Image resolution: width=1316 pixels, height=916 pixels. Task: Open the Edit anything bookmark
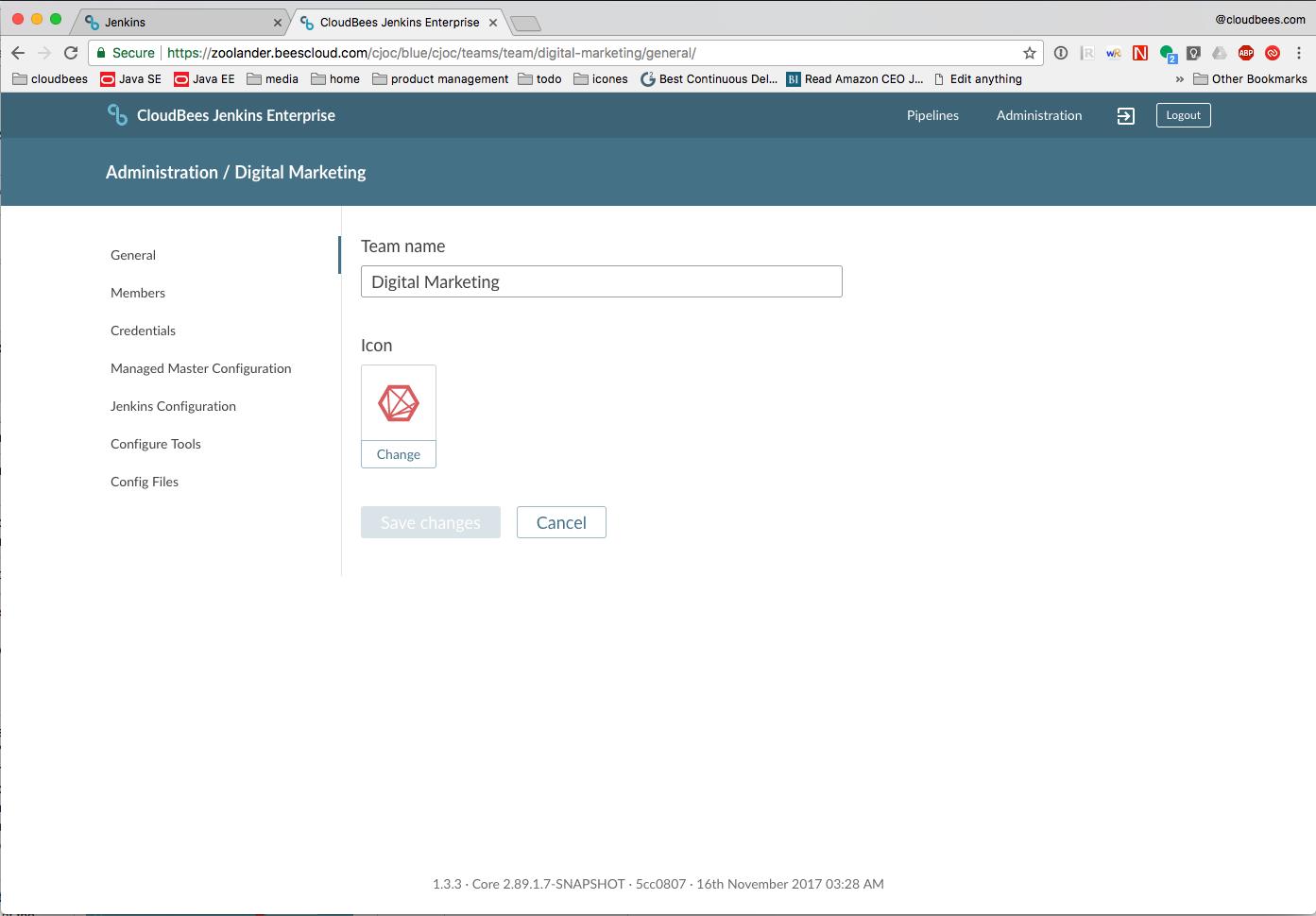click(x=978, y=79)
